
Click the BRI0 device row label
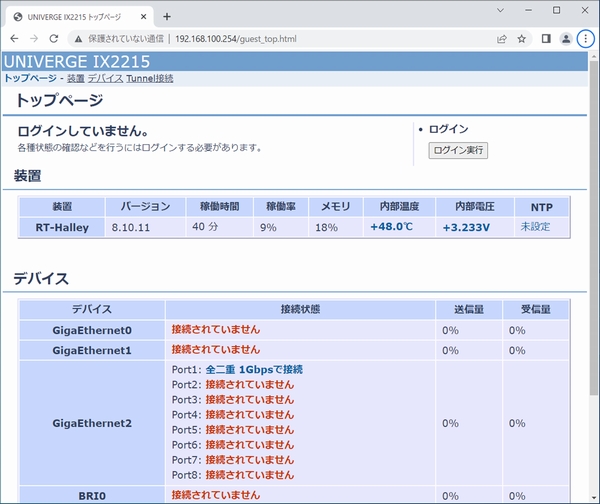pos(92,496)
